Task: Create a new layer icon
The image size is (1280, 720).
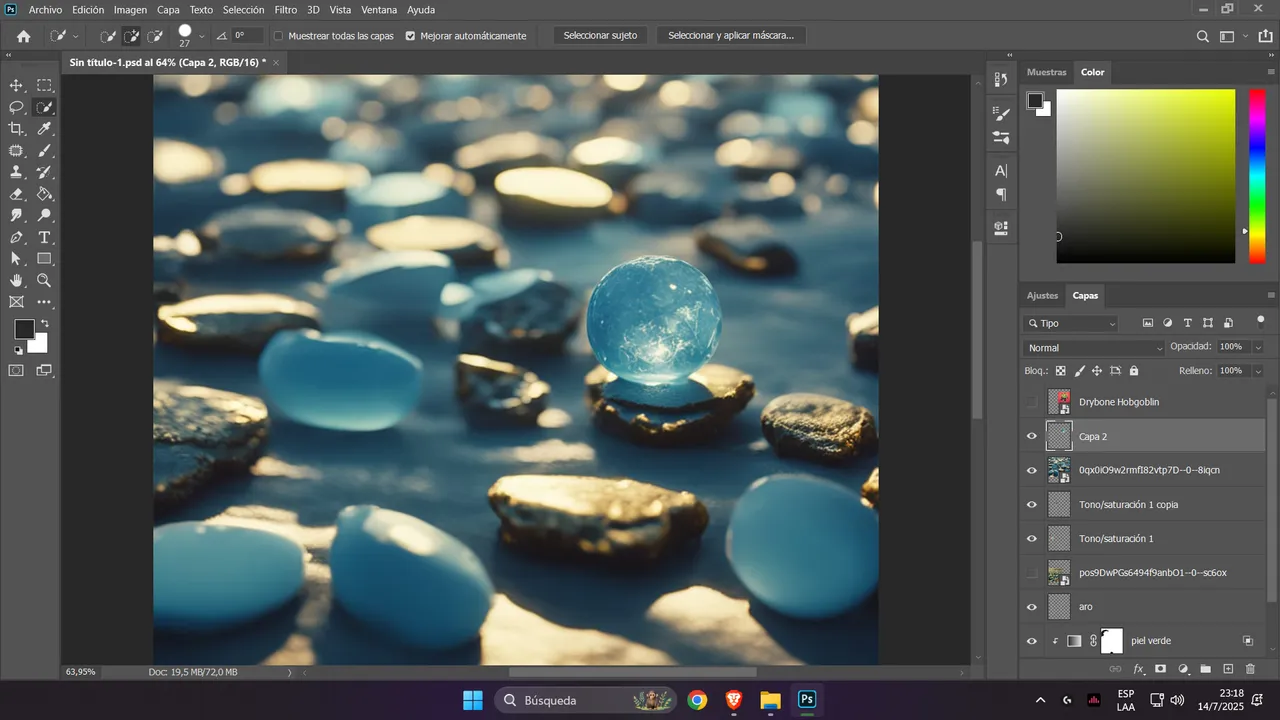Action: [1228, 668]
